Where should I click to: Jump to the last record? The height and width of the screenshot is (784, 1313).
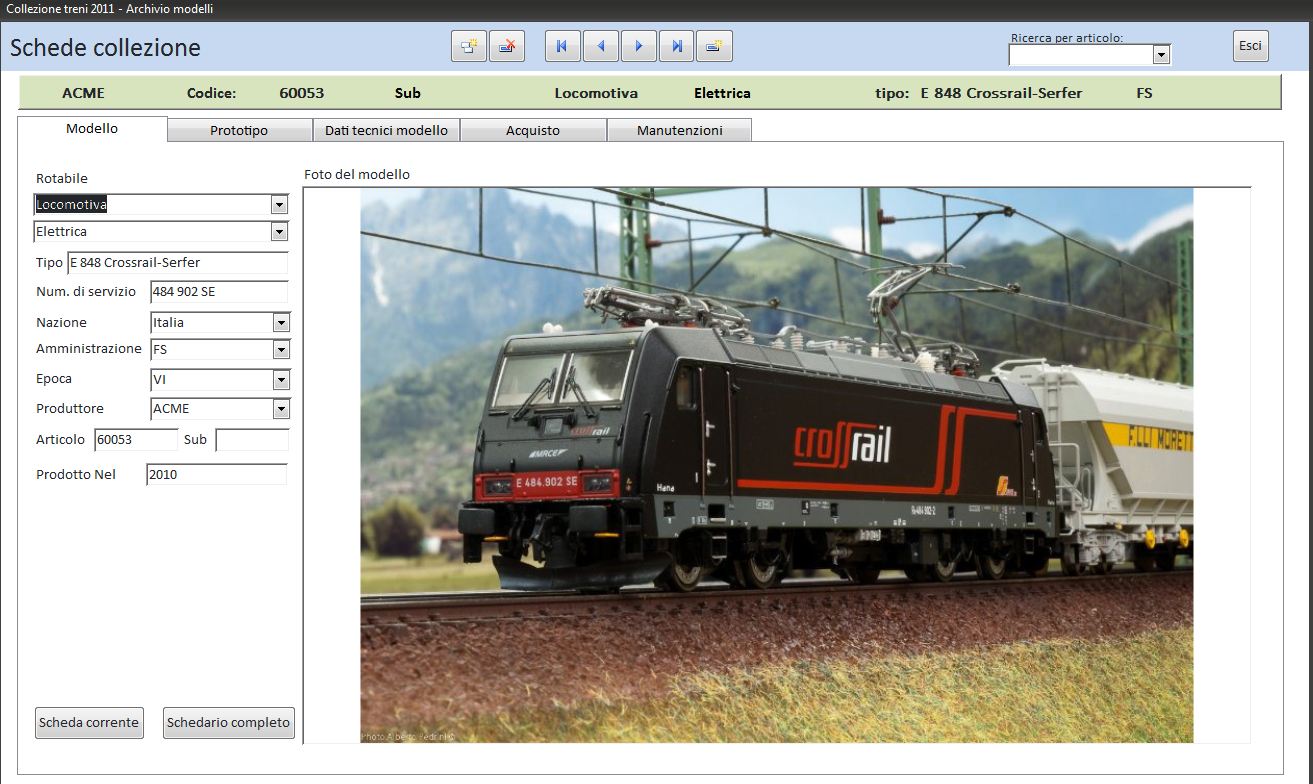pos(677,46)
